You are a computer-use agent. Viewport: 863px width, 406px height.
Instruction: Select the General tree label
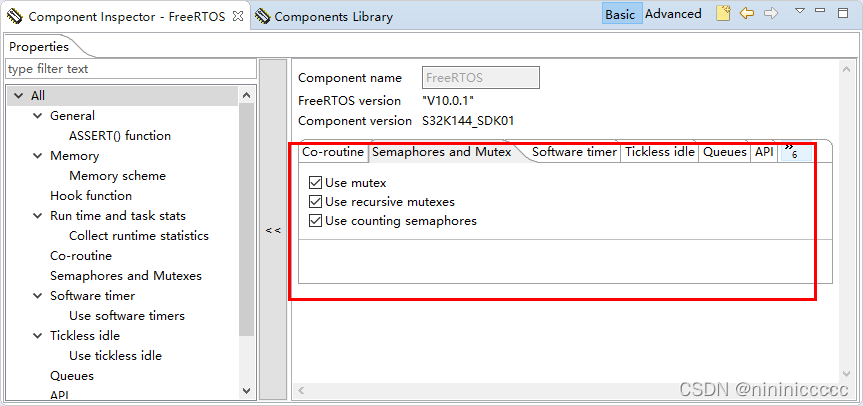pos(72,116)
